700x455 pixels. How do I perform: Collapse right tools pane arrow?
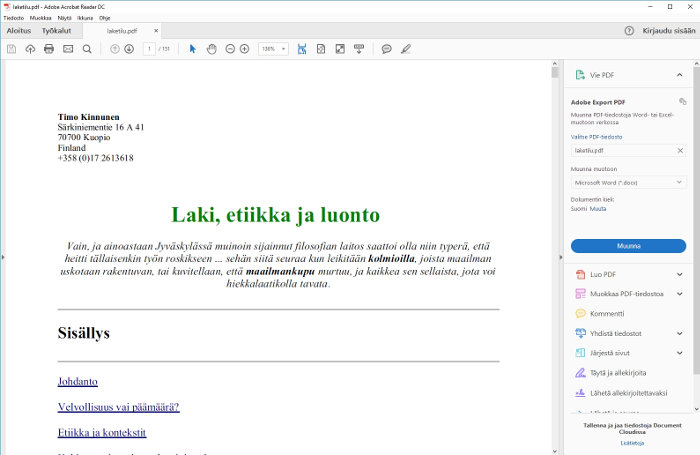coord(561,257)
